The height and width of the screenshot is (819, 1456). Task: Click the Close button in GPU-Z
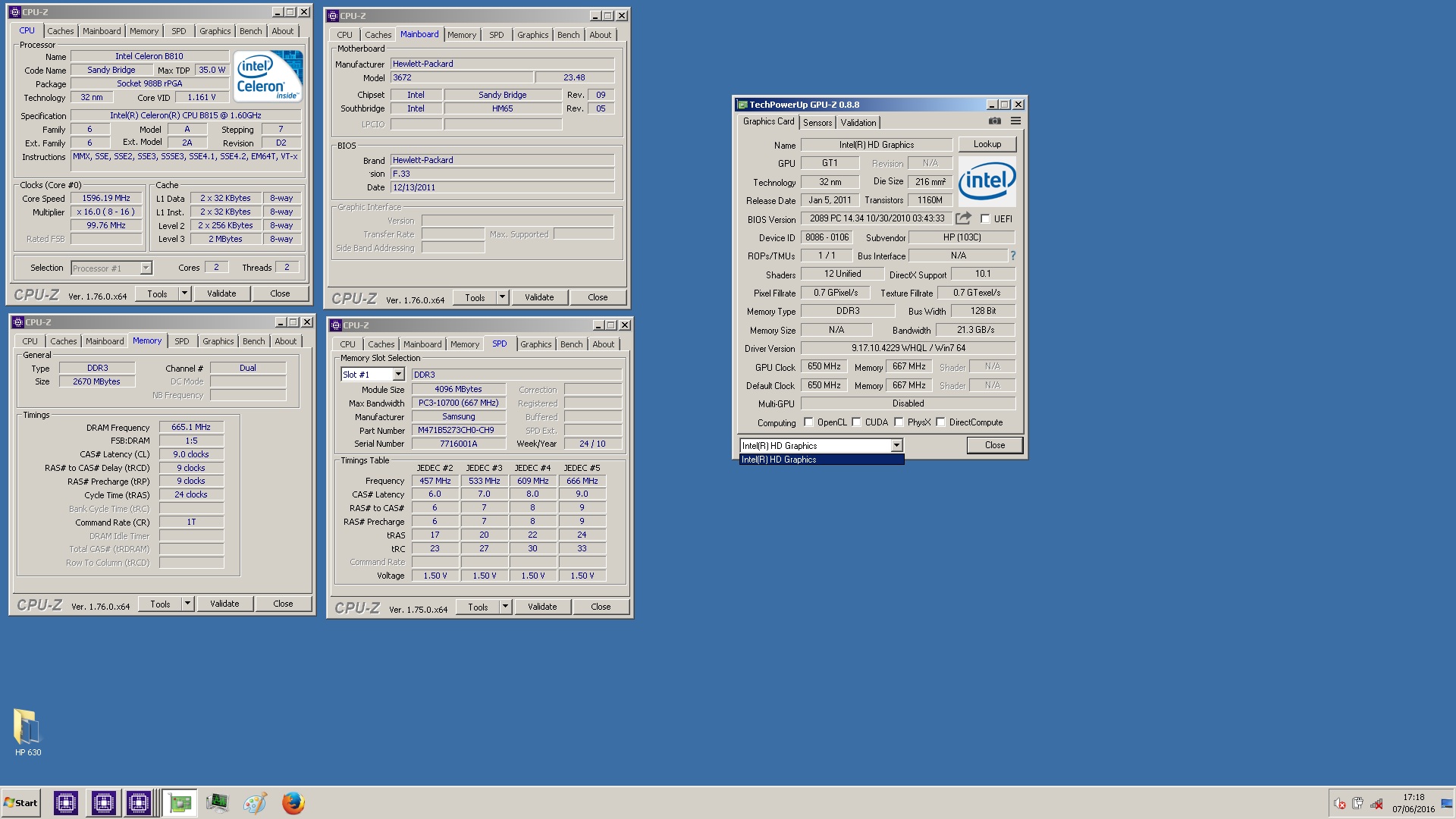click(994, 445)
